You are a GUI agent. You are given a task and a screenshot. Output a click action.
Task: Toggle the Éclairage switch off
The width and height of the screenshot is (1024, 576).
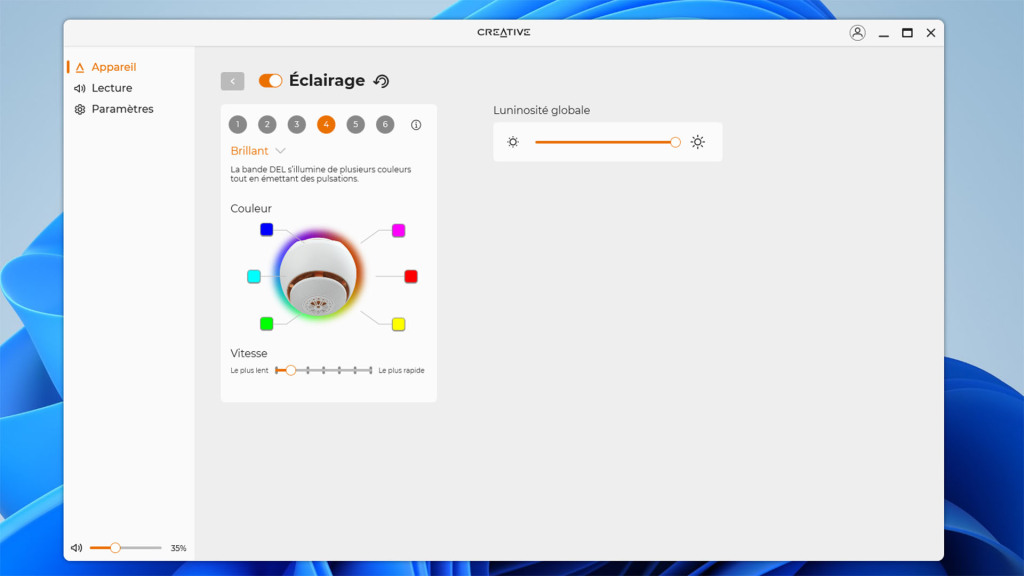pyautogui.click(x=270, y=80)
